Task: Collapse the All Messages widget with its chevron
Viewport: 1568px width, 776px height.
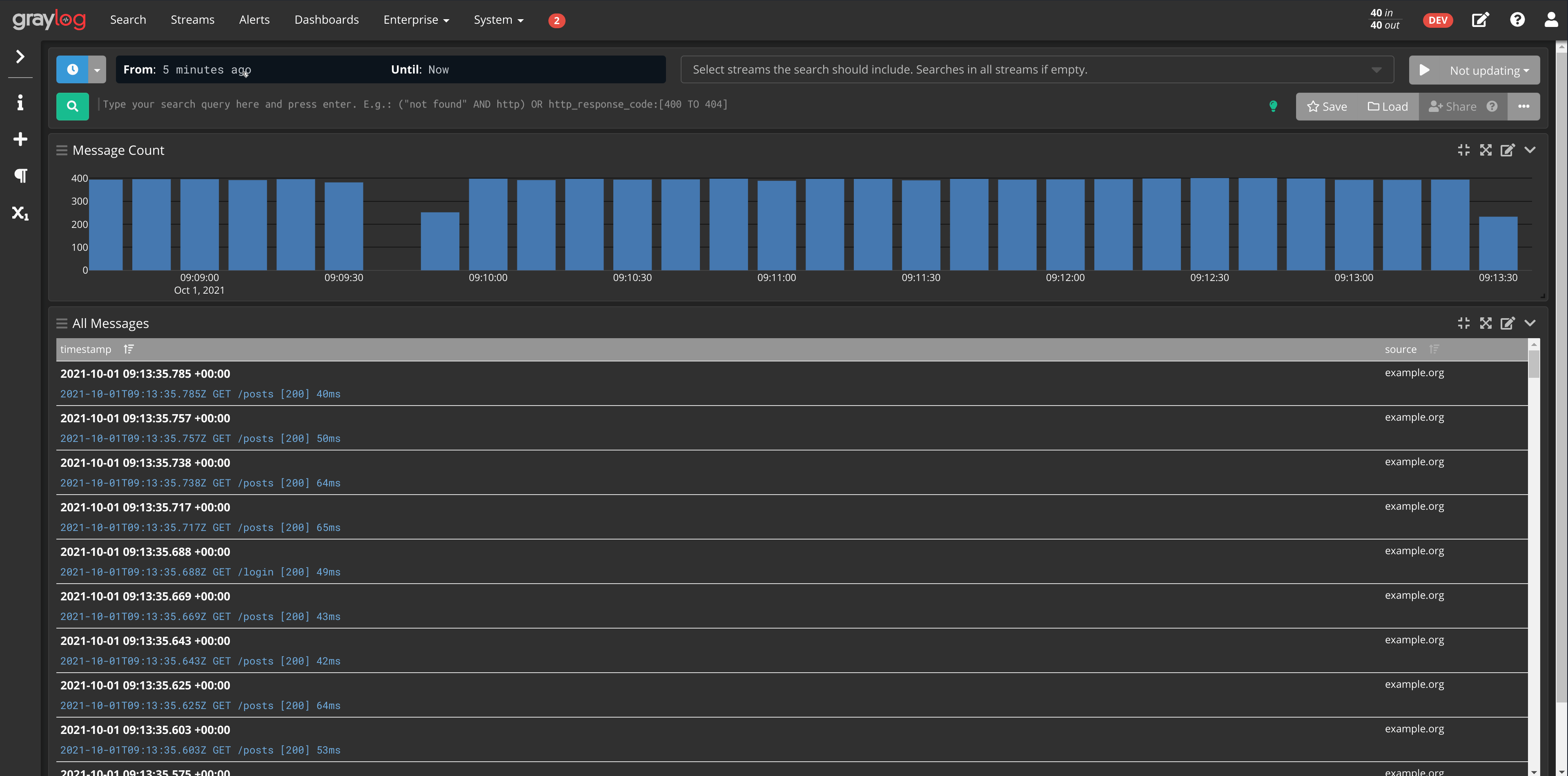Action: tap(1530, 323)
